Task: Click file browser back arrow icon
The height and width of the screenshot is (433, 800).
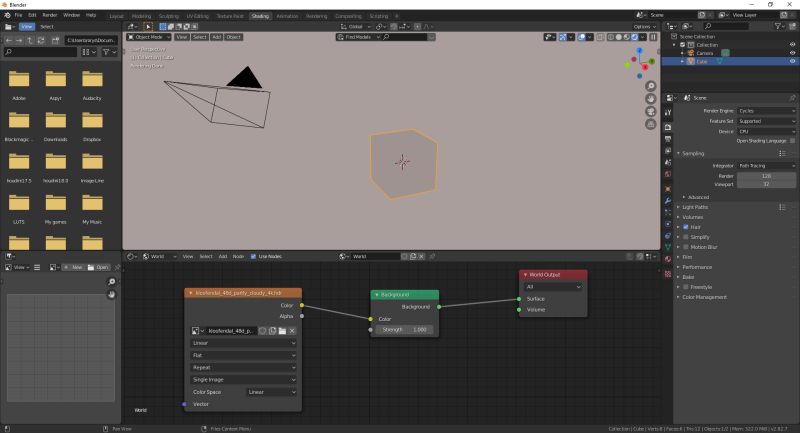Action: click(9, 40)
